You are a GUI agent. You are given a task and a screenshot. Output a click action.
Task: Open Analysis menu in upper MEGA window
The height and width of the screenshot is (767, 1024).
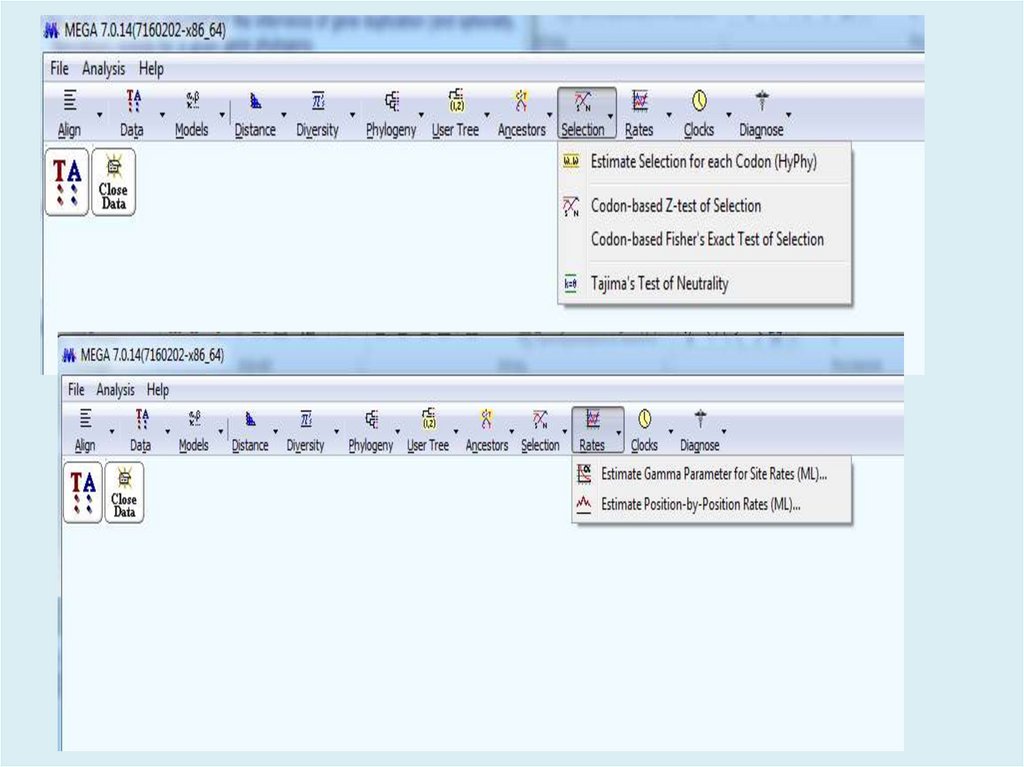coord(103,69)
